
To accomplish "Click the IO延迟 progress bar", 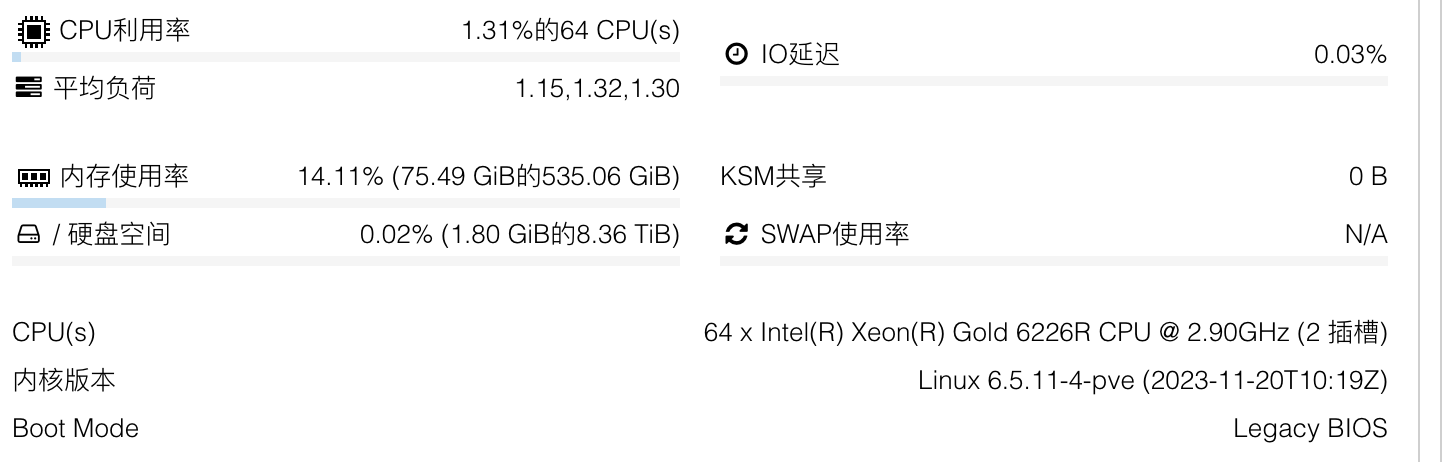I will click(x=1053, y=81).
